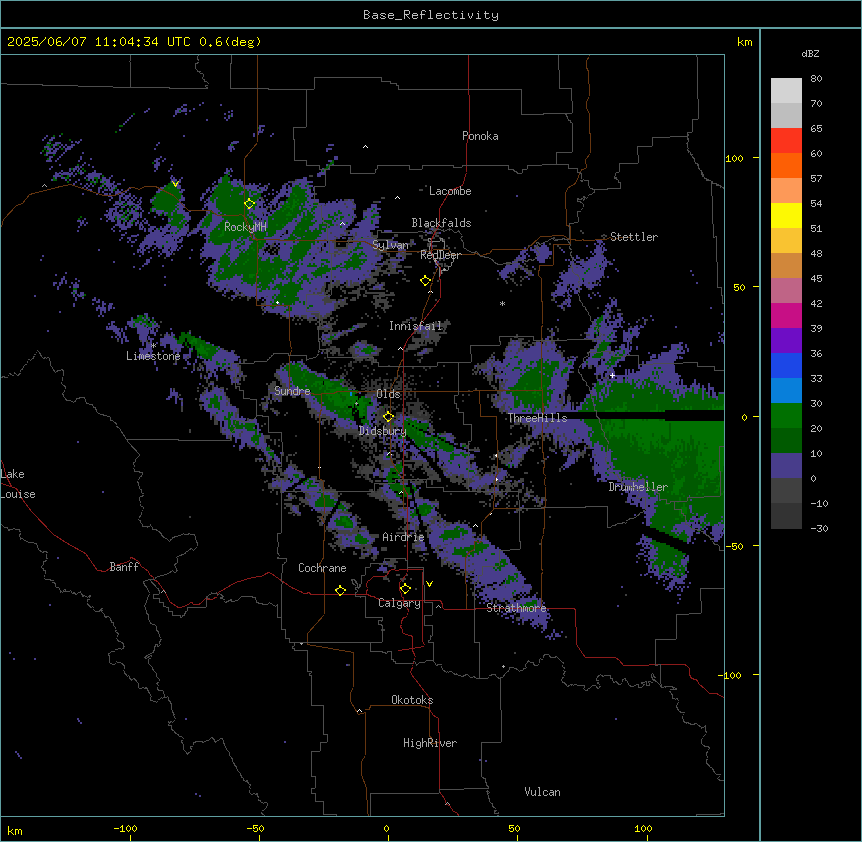This screenshot has width=862, height=842.
Task: Click the Ponoka city label
Action: [x=480, y=136]
